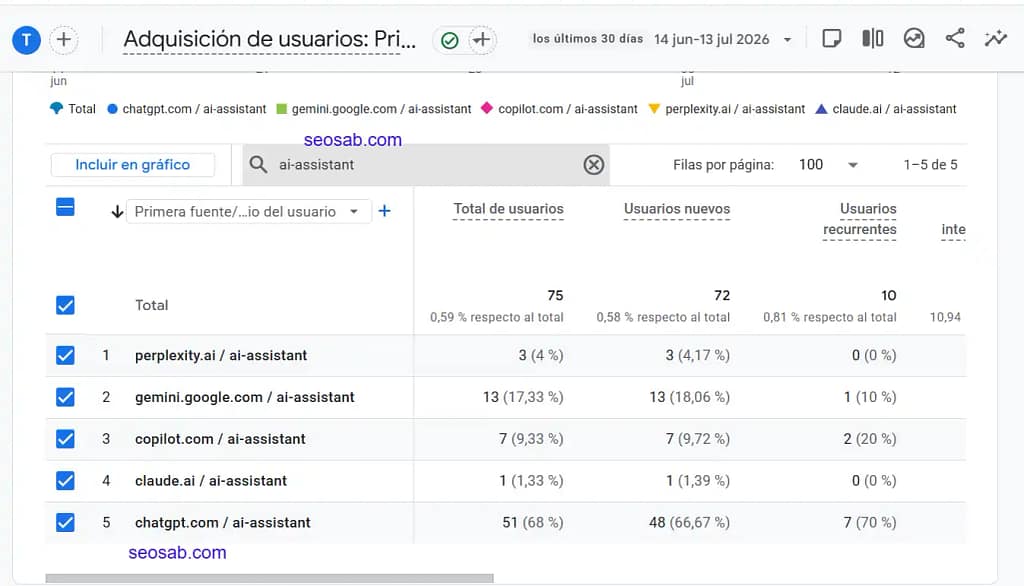The image size is (1024, 586).
Task: Click chatgpt.com / ai-assistant row label
Action: click(223, 523)
